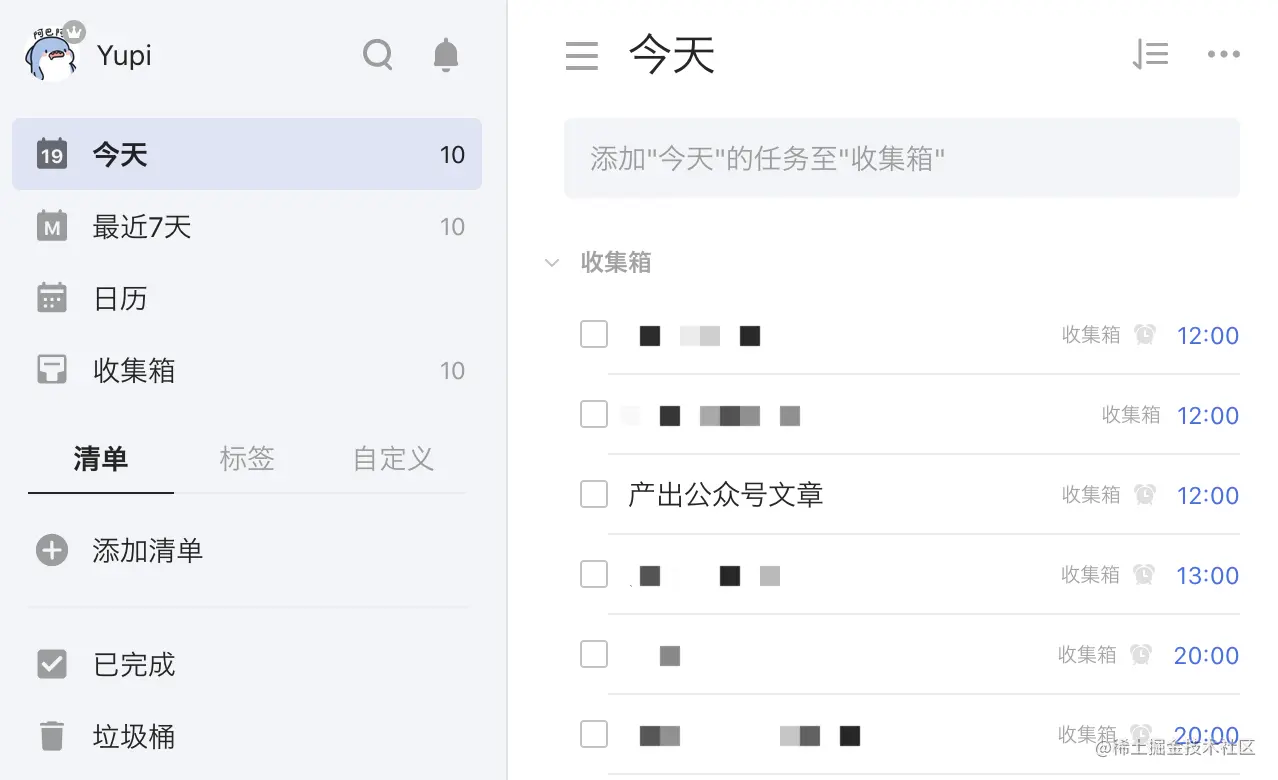Open 垃圾桶 trash in sidebar

point(247,736)
